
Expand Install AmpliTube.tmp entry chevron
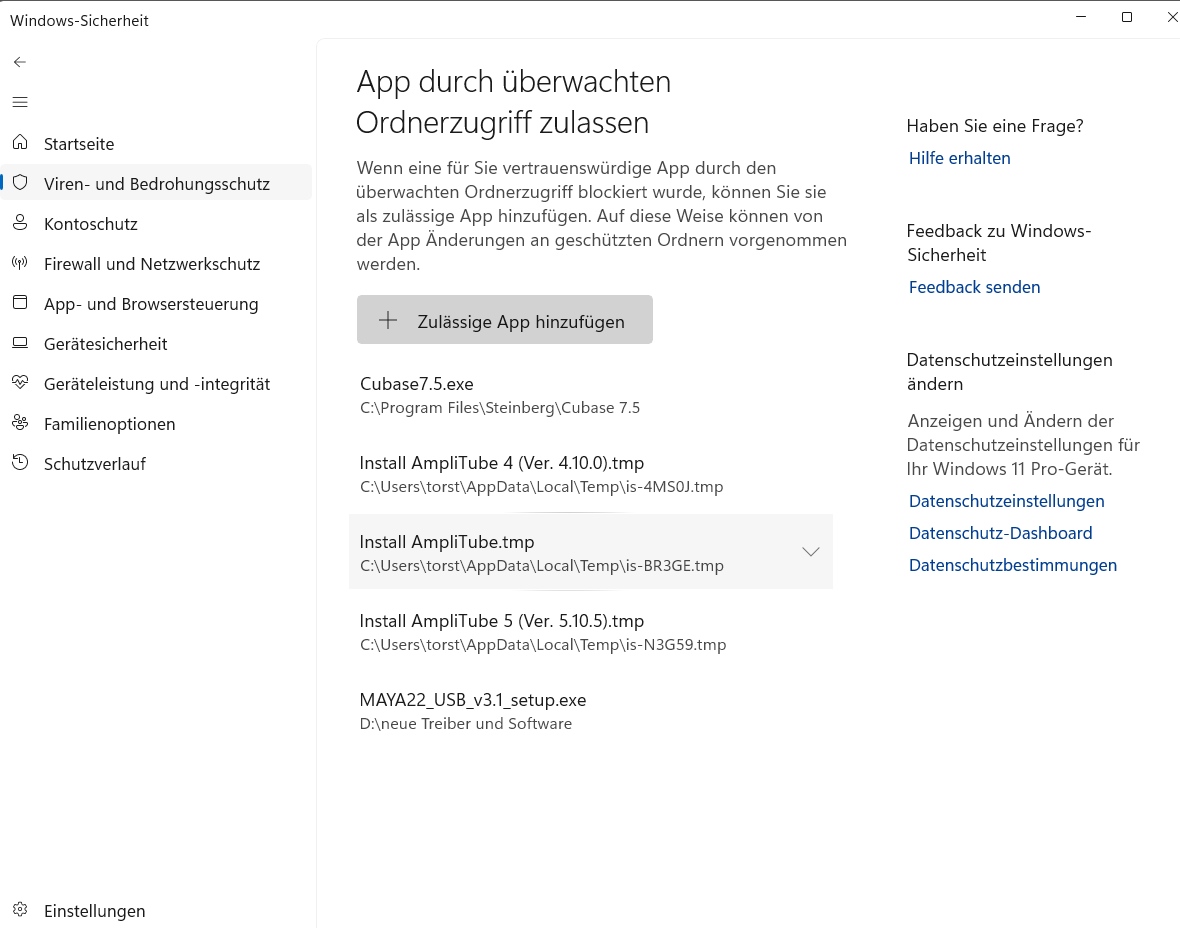[x=810, y=552]
